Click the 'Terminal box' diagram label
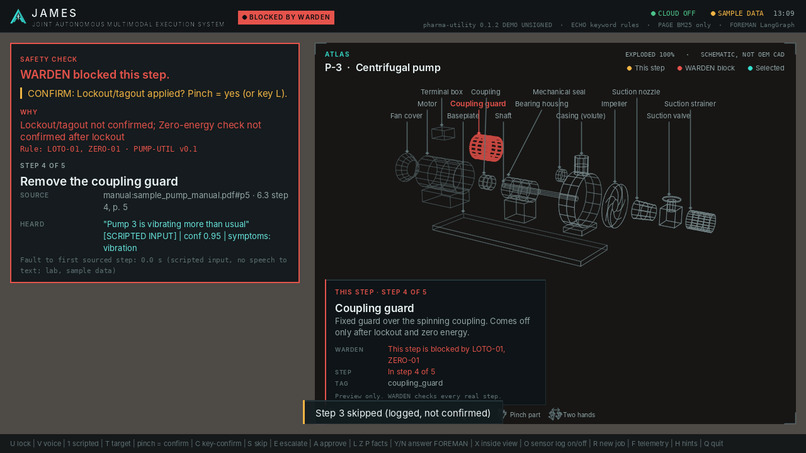The width and height of the screenshot is (806, 453). [x=442, y=92]
